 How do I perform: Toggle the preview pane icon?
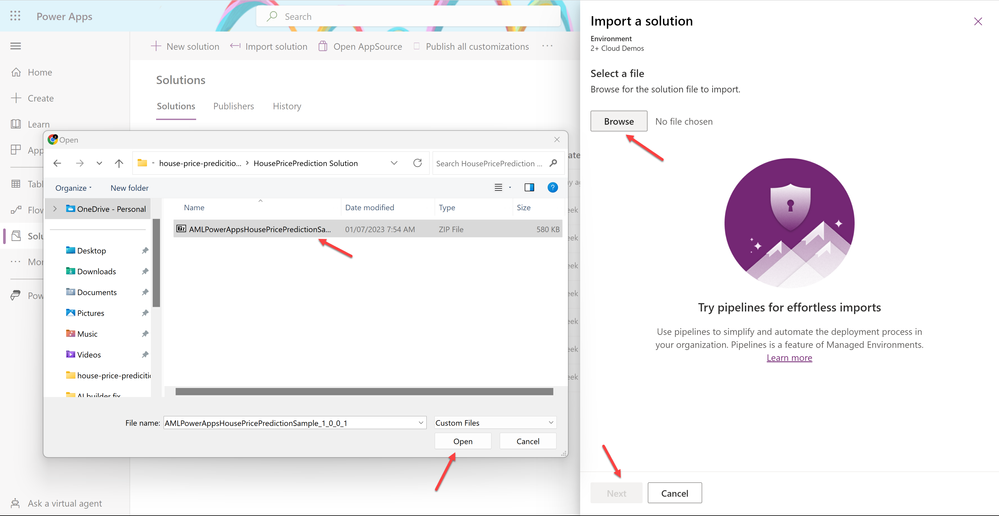click(529, 187)
